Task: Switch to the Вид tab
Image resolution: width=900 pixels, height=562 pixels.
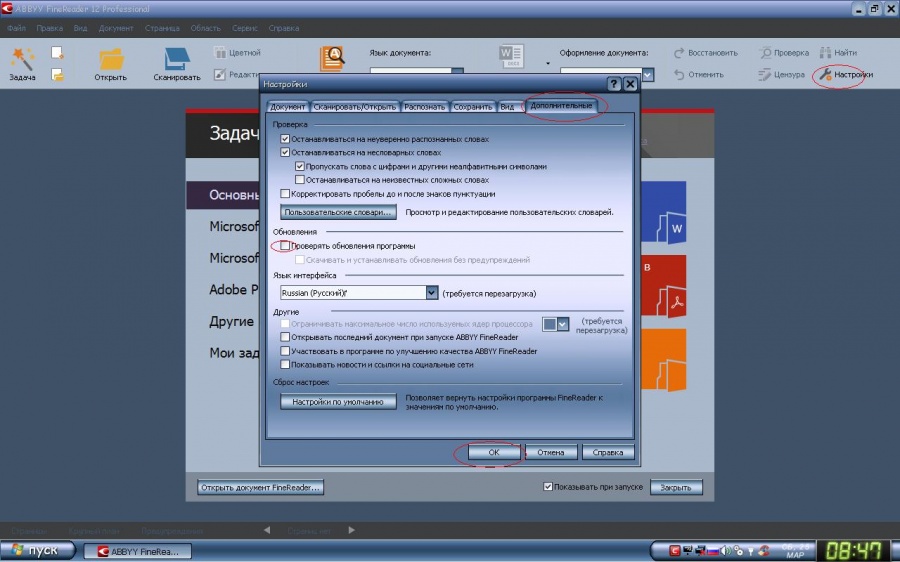Action: 507,107
